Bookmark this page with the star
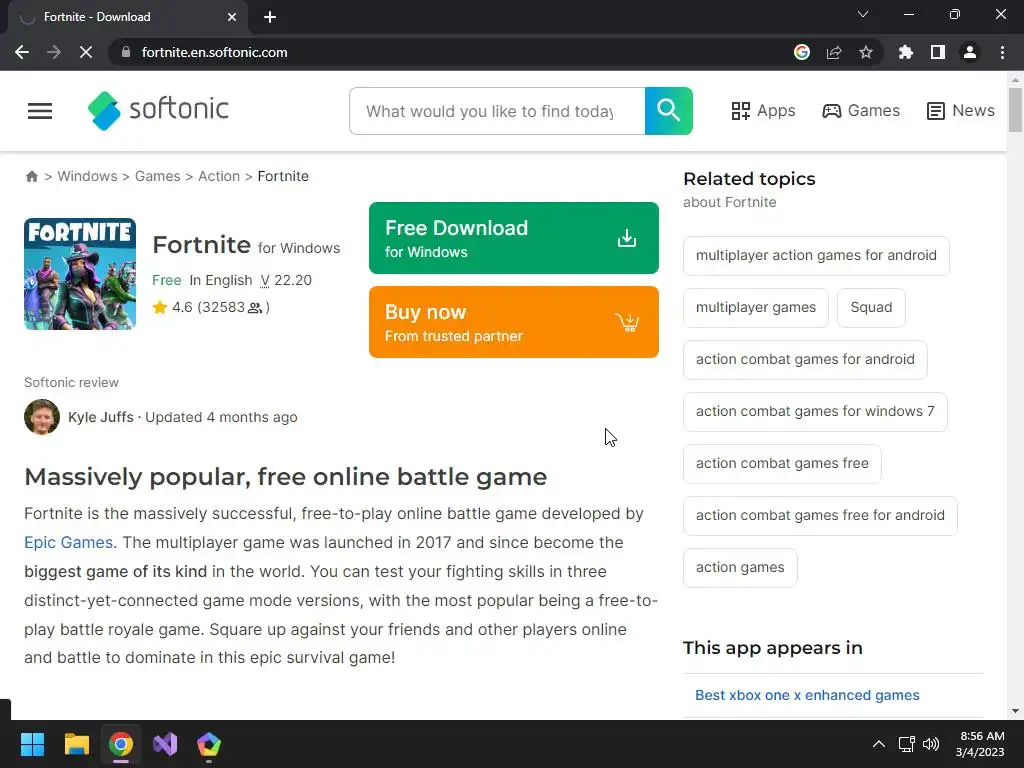Image resolution: width=1024 pixels, height=768 pixels. [x=865, y=52]
